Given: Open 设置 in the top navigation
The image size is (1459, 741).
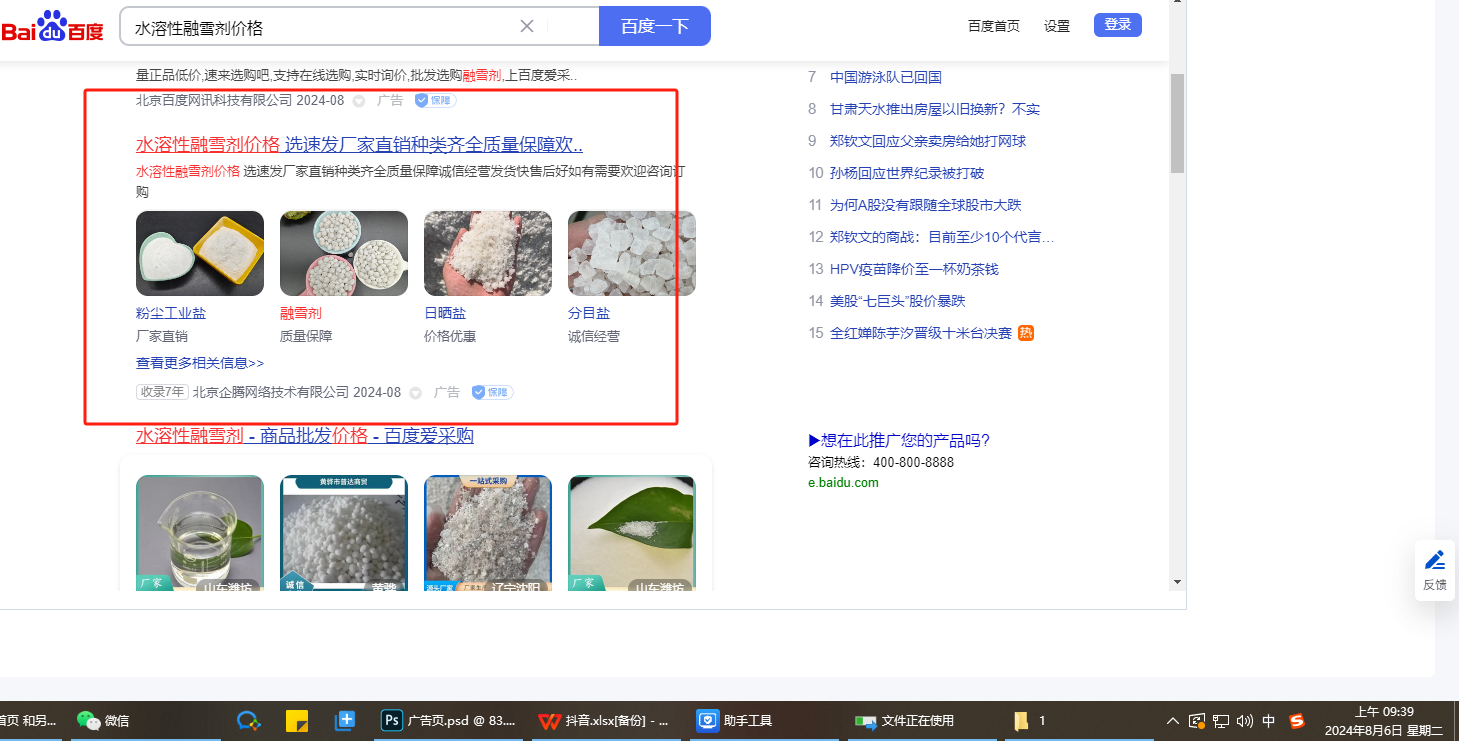Looking at the screenshot, I should [1057, 26].
